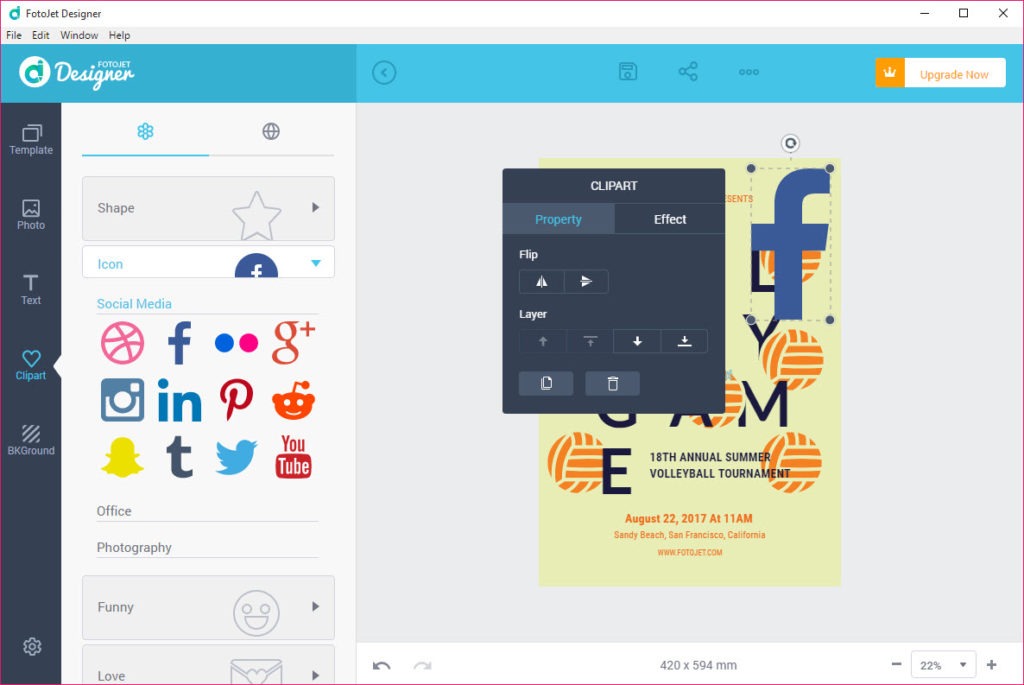This screenshot has width=1024, height=685.
Task: Select the Text tool in the sidebar
Action: (x=31, y=290)
